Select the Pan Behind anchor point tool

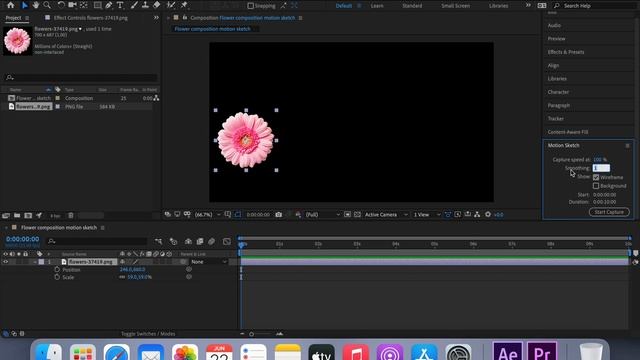click(x=84, y=5)
